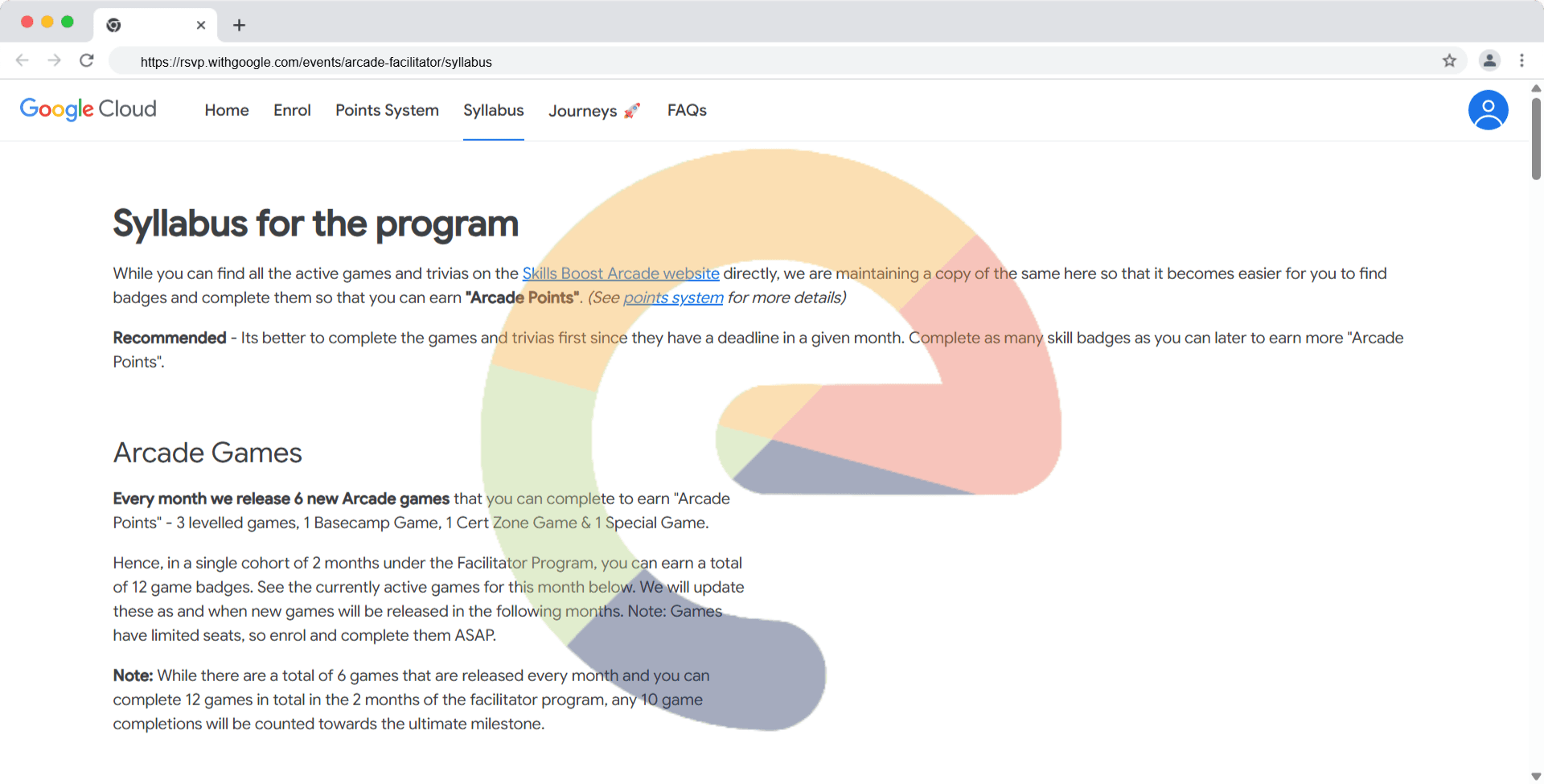This screenshot has width=1544, height=784.
Task: Click the macOS yellow minimize window button
Action: pyautogui.click(x=47, y=22)
